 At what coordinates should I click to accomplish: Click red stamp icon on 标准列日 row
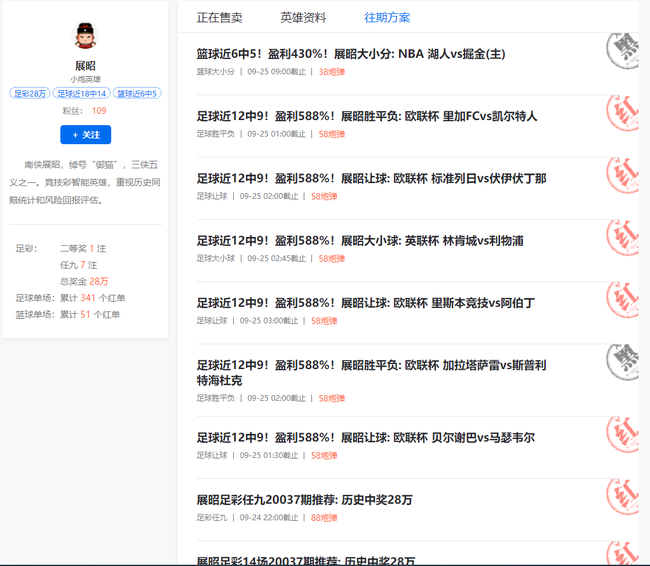click(622, 175)
